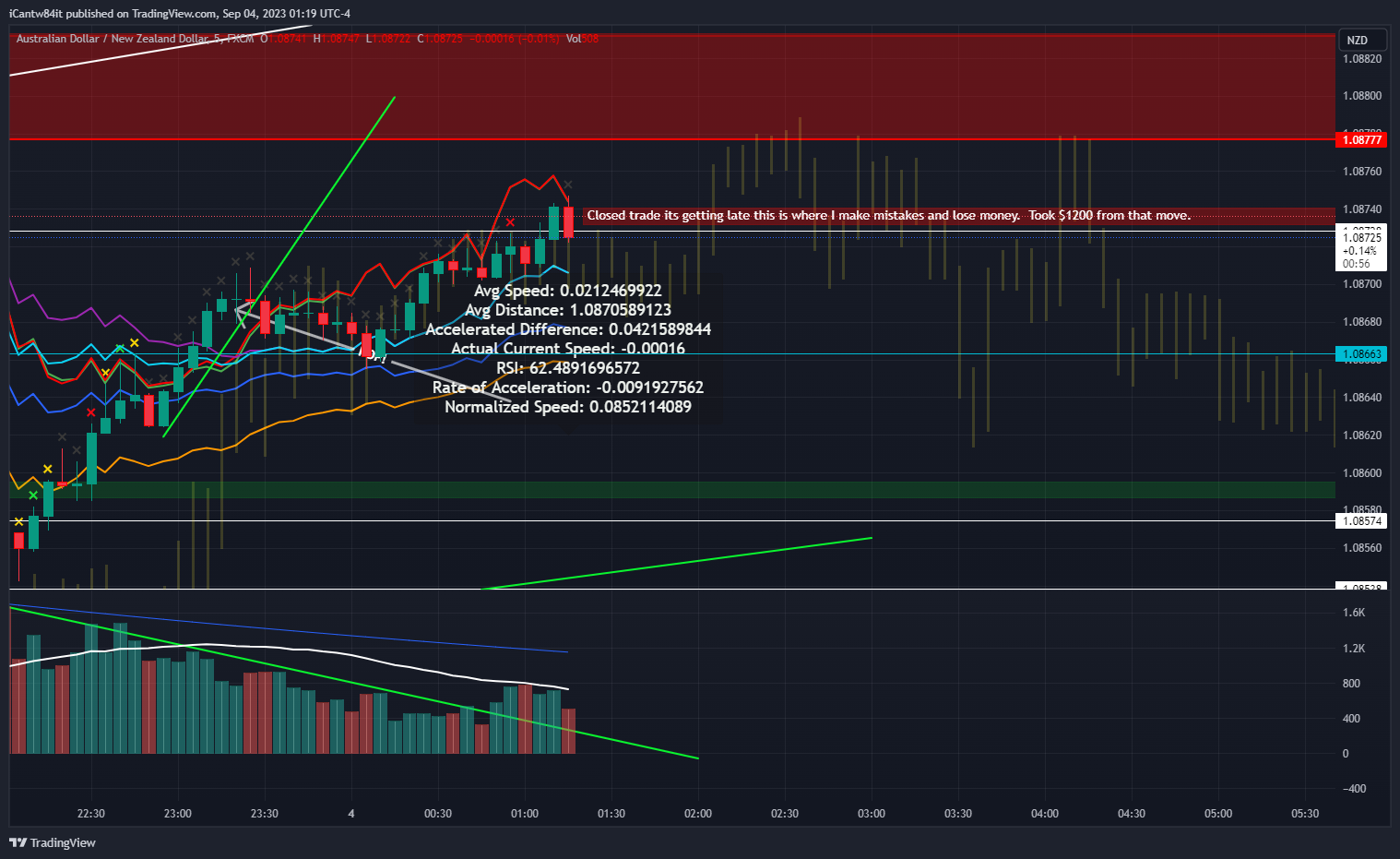This screenshot has width=1400, height=859.
Task: Click the 'Actual Current Speed: -0.00016' text
Action: [568, 349]
